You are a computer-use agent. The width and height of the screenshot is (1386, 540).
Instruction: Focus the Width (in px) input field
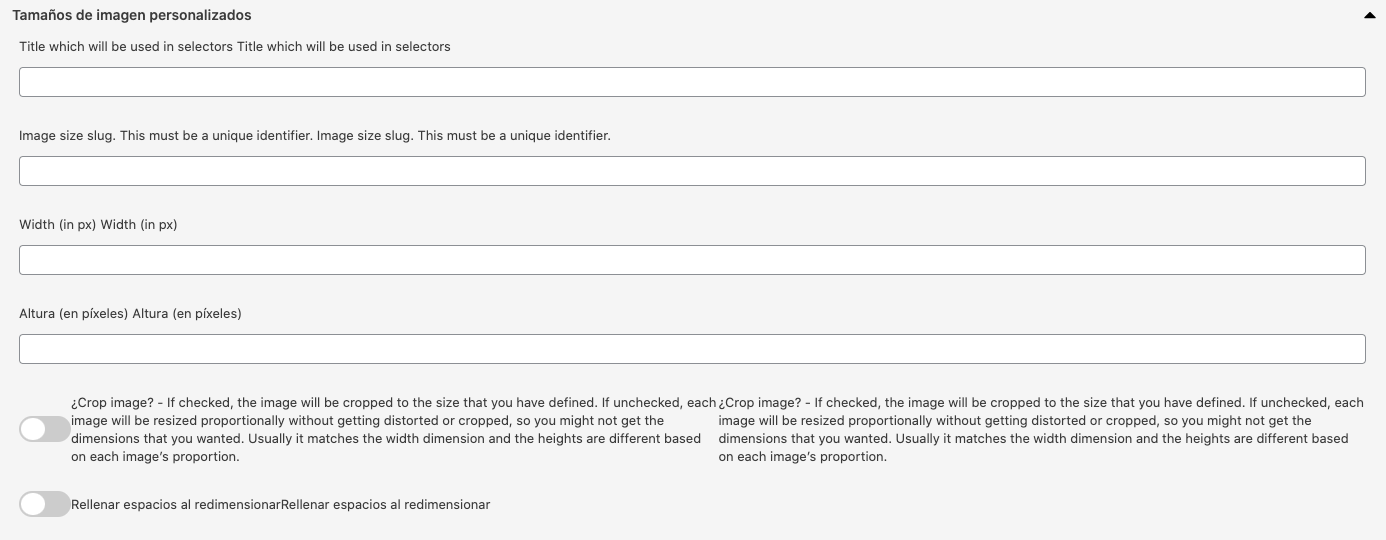(x=692, y=260)
